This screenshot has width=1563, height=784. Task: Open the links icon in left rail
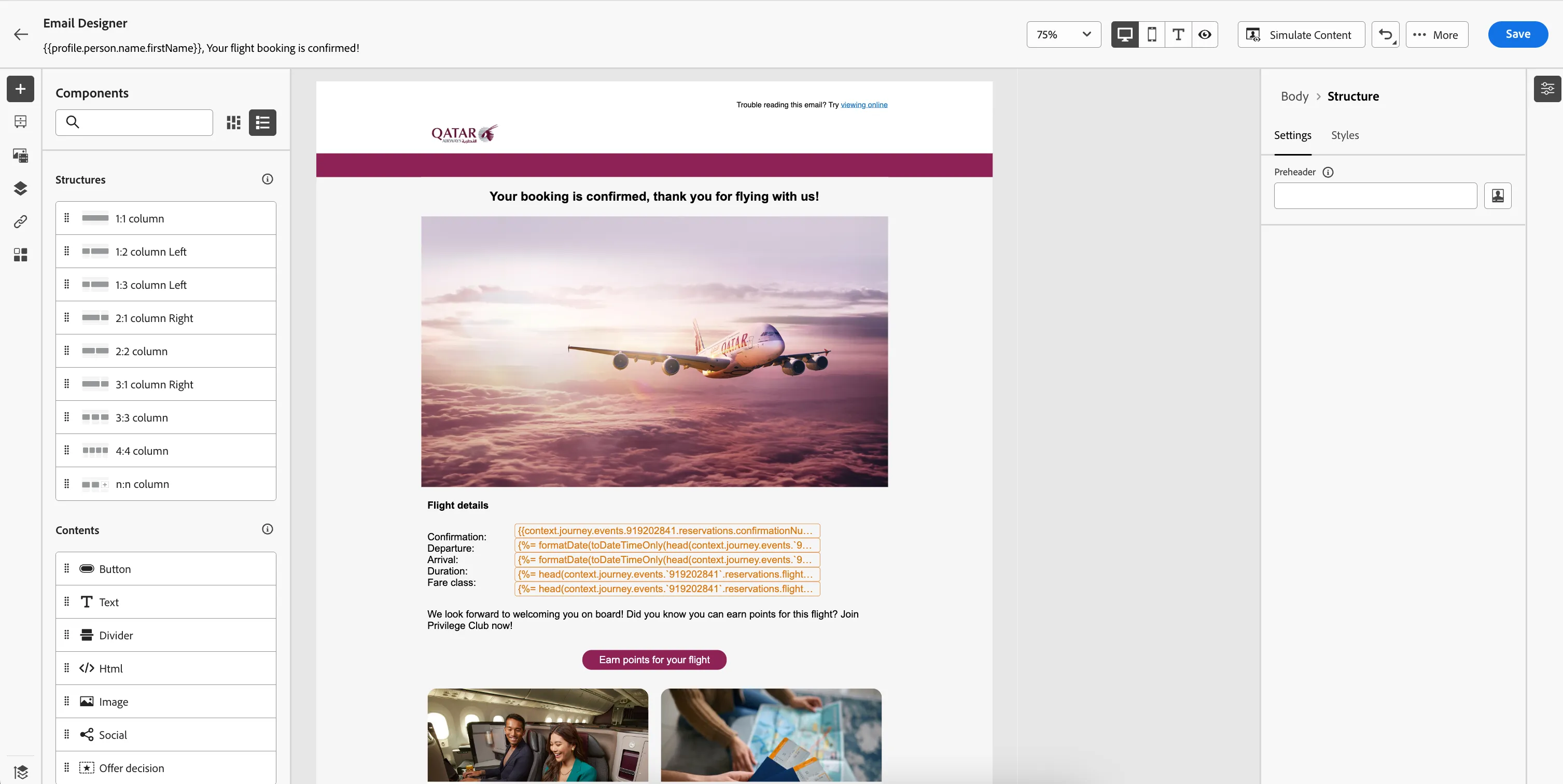tap(20, 221)
